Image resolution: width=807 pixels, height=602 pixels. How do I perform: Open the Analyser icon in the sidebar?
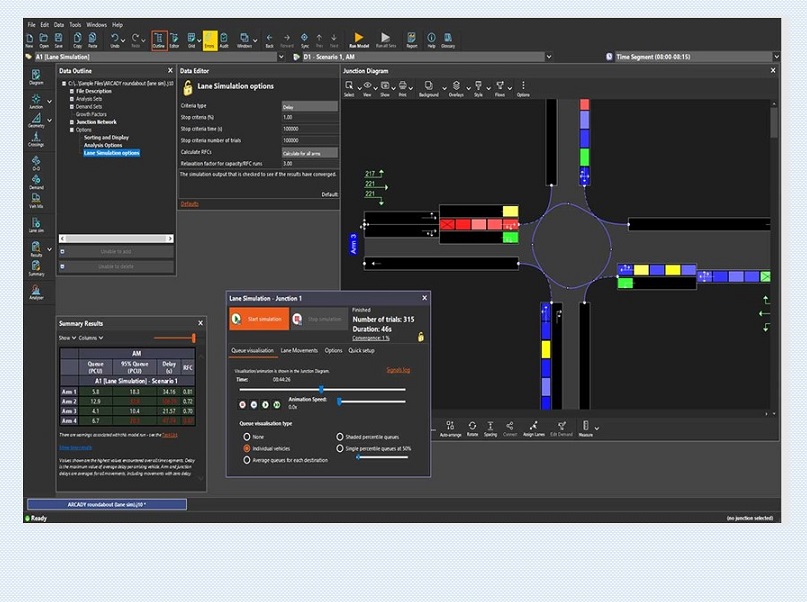pos(36,292)
